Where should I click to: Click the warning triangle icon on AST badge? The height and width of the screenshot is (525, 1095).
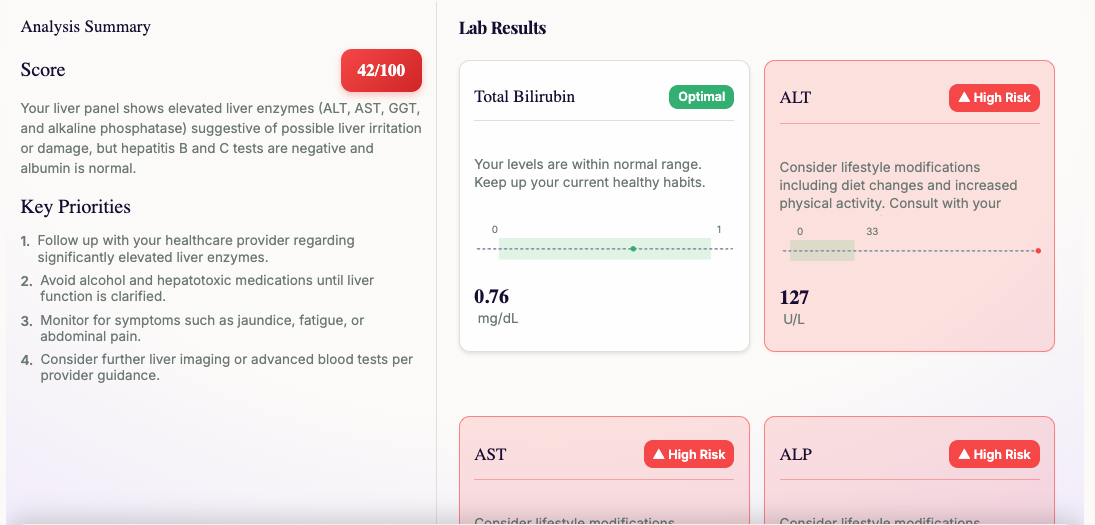click(659, 454)
